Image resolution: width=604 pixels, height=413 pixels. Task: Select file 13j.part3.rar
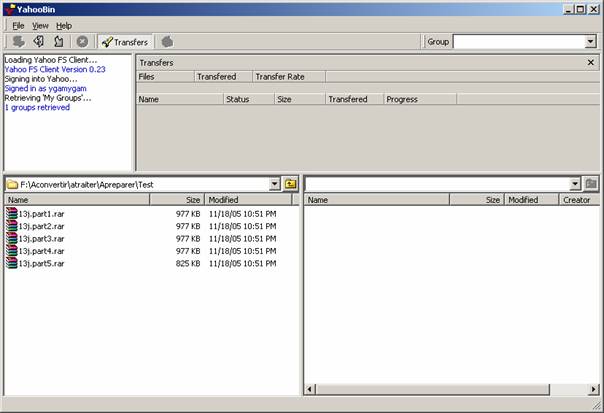(x=41, y=239)
